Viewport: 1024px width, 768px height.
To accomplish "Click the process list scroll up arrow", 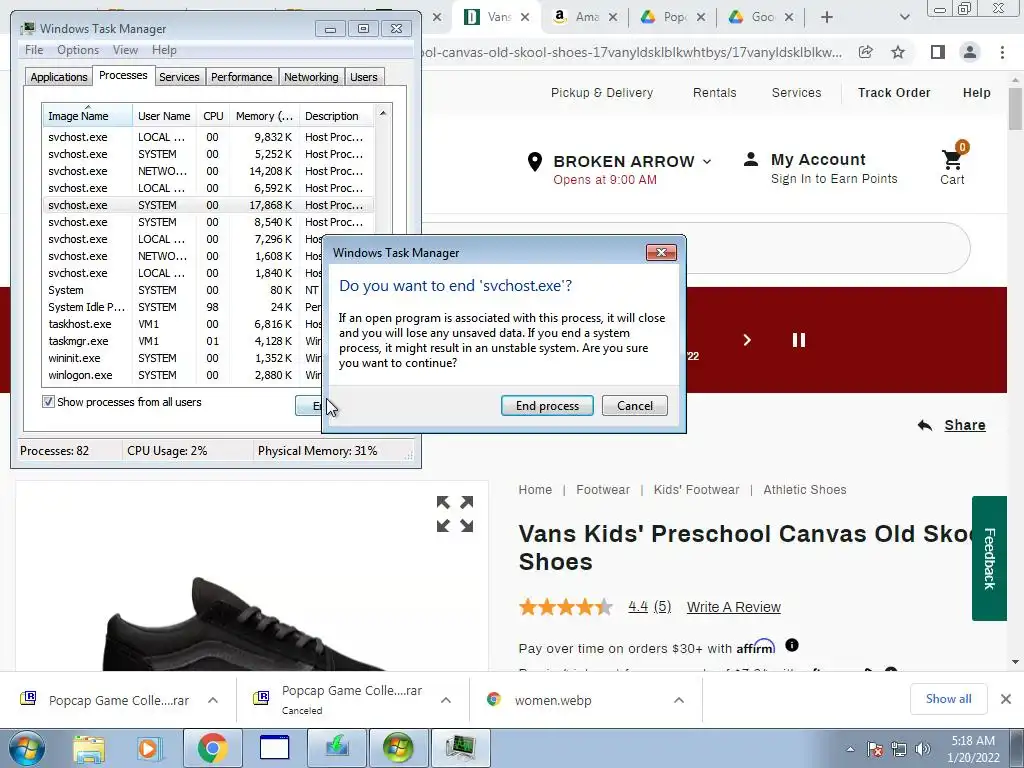I will (383, 113).
